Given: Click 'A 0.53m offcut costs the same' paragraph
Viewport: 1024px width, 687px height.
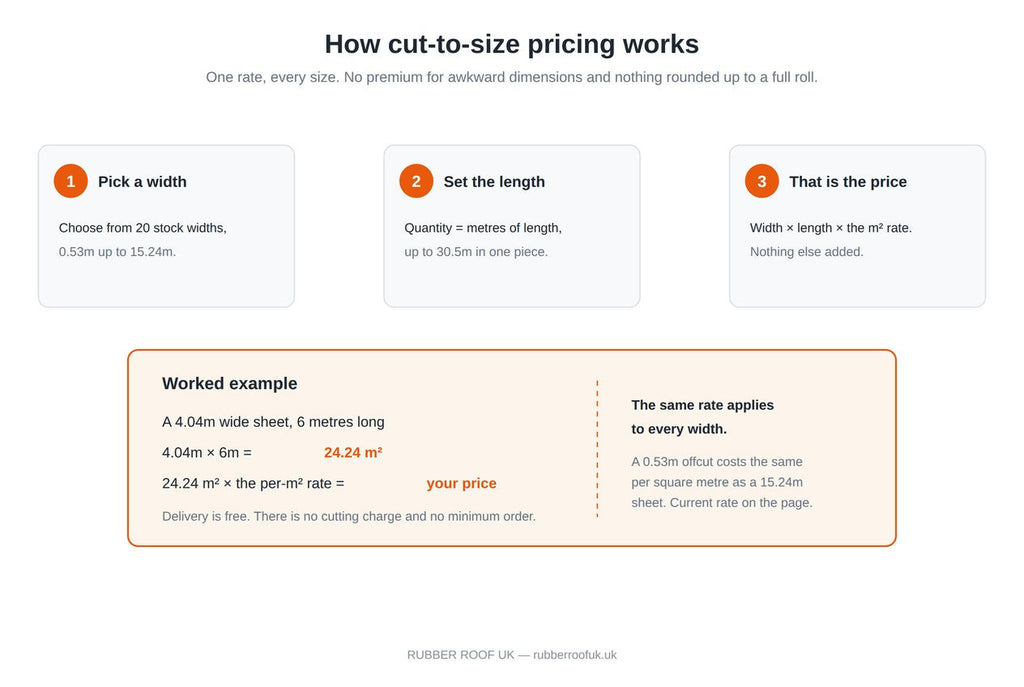Looking at the screenshot, I should point(722,482).
